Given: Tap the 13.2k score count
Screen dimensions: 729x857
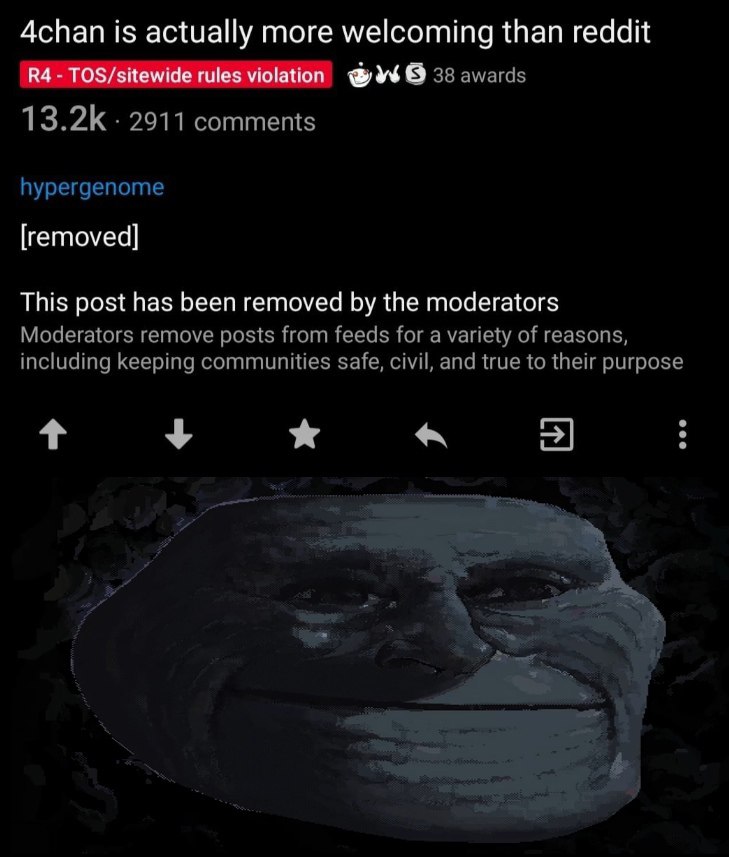Looking at the screenshot, I should 63,119.
